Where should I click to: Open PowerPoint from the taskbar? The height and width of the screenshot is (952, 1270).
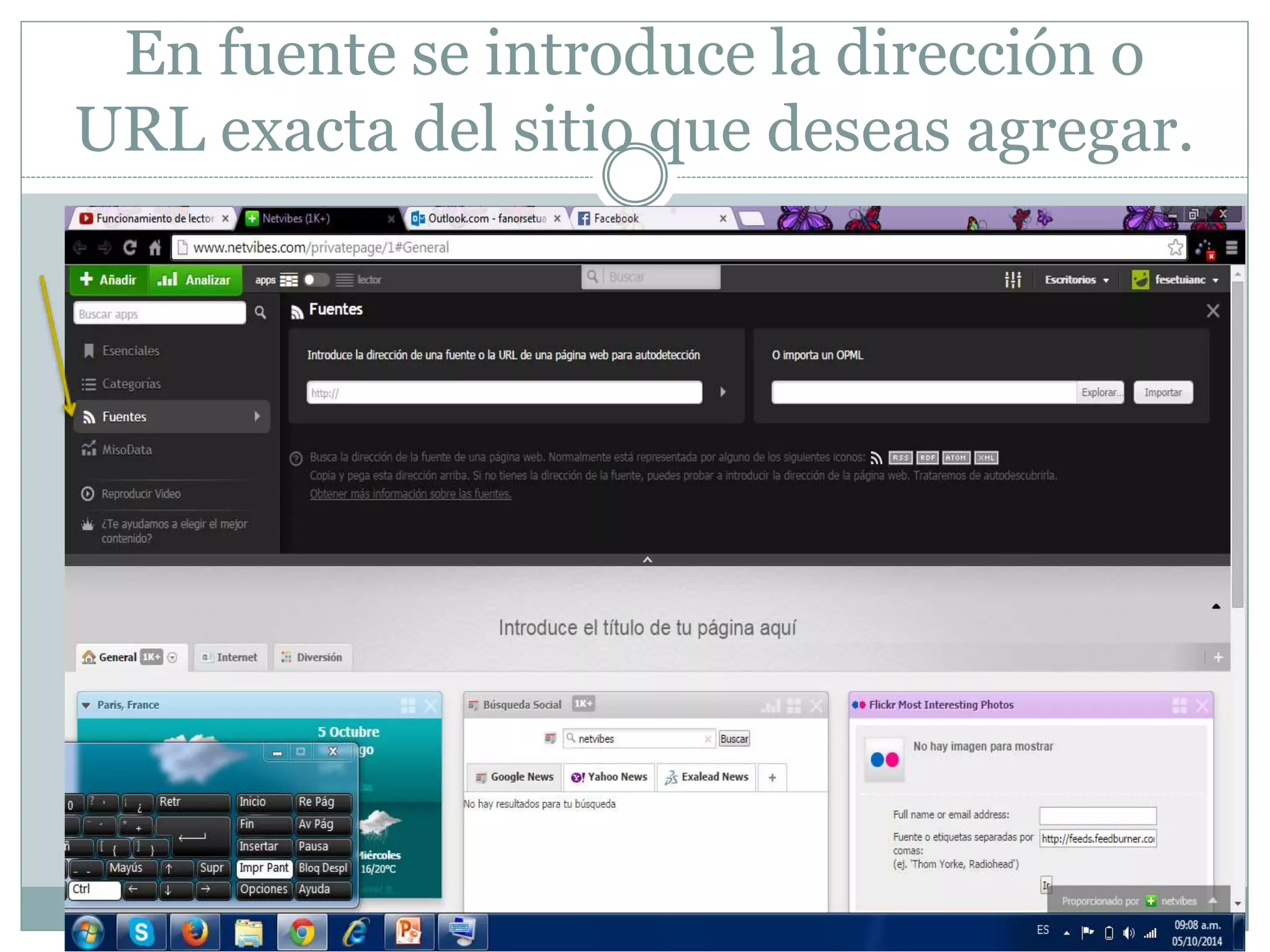click(x=409, y=932)
